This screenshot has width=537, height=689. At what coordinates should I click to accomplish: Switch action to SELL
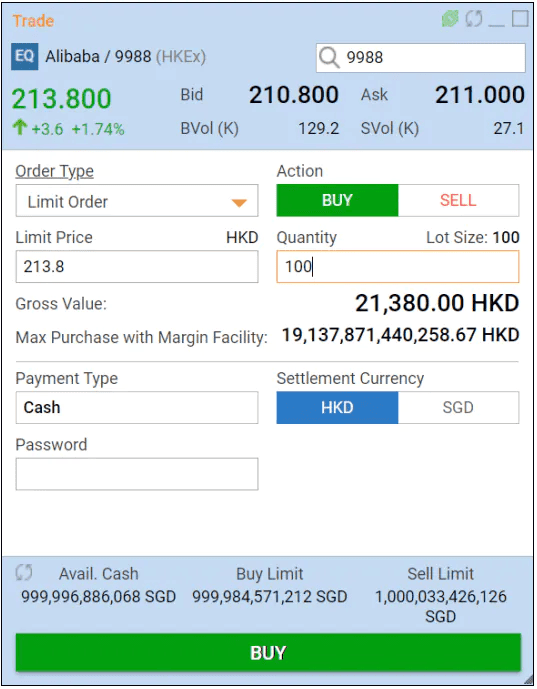tap(458, 200)
